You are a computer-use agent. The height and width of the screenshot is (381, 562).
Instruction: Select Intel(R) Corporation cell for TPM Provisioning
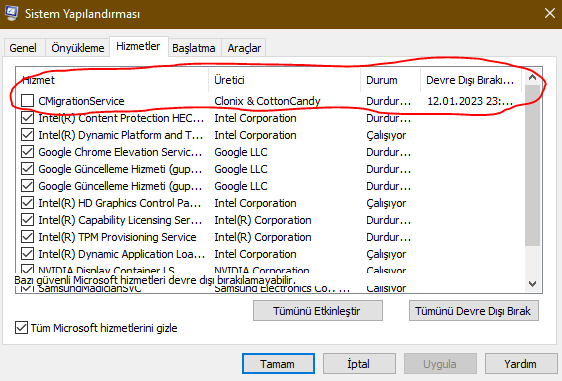(x=263, y=237)
